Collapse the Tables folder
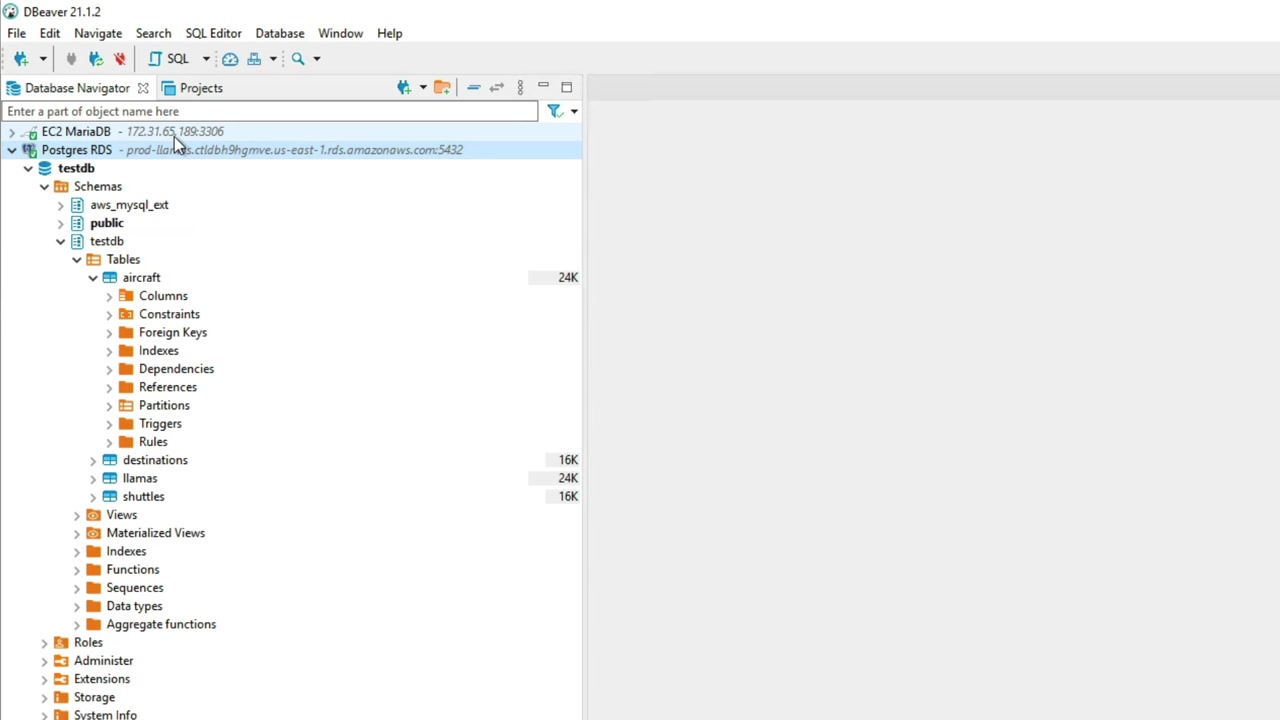 (x=77, y=260)
